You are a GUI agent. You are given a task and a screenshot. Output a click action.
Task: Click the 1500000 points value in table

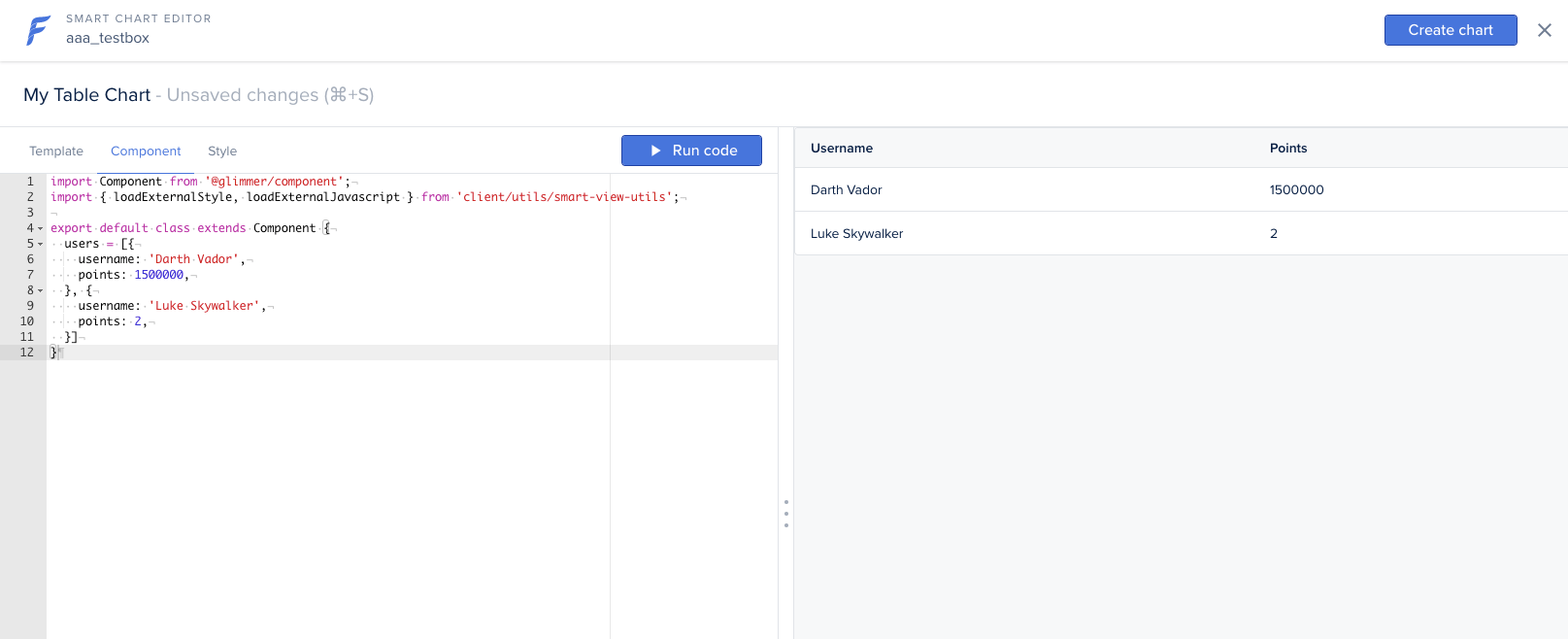tap(1297, 189)
